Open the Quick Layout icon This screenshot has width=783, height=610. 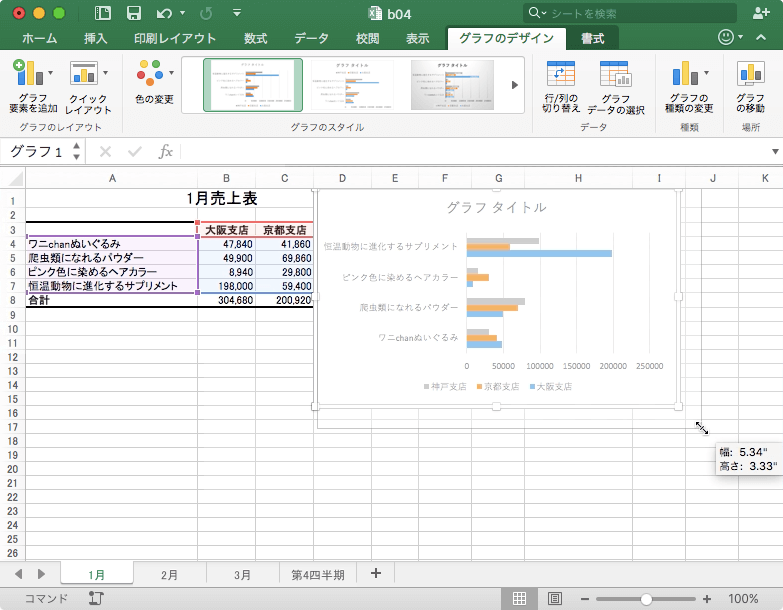tap(83, 73)
